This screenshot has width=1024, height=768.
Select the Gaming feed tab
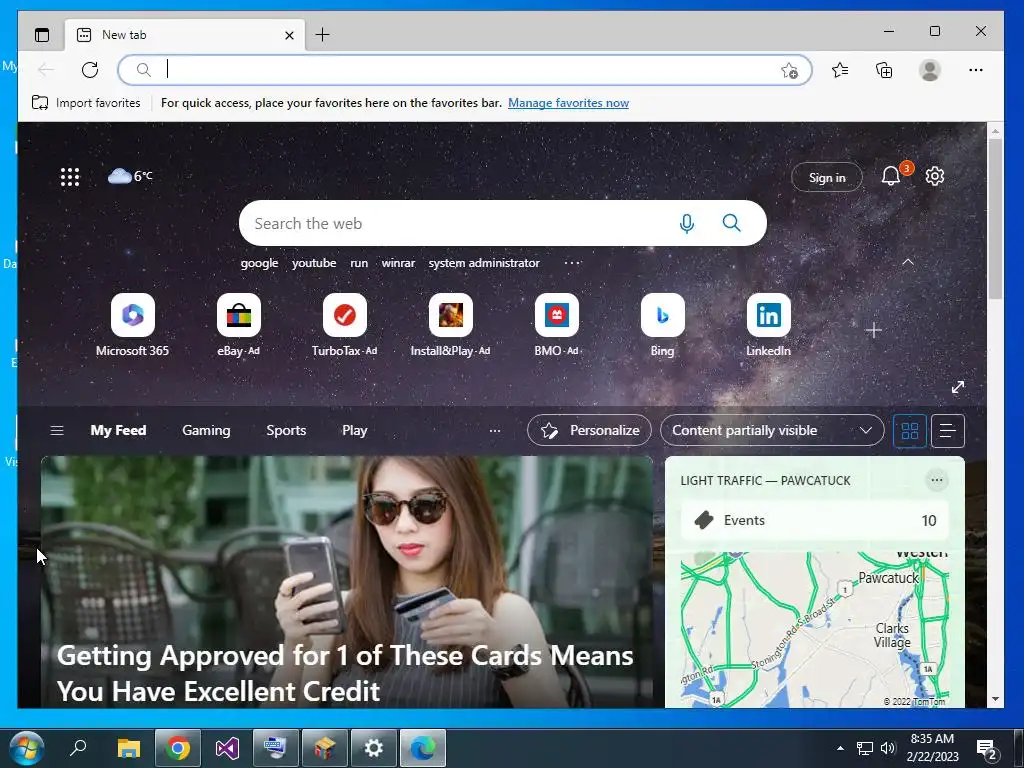[206, 430]
